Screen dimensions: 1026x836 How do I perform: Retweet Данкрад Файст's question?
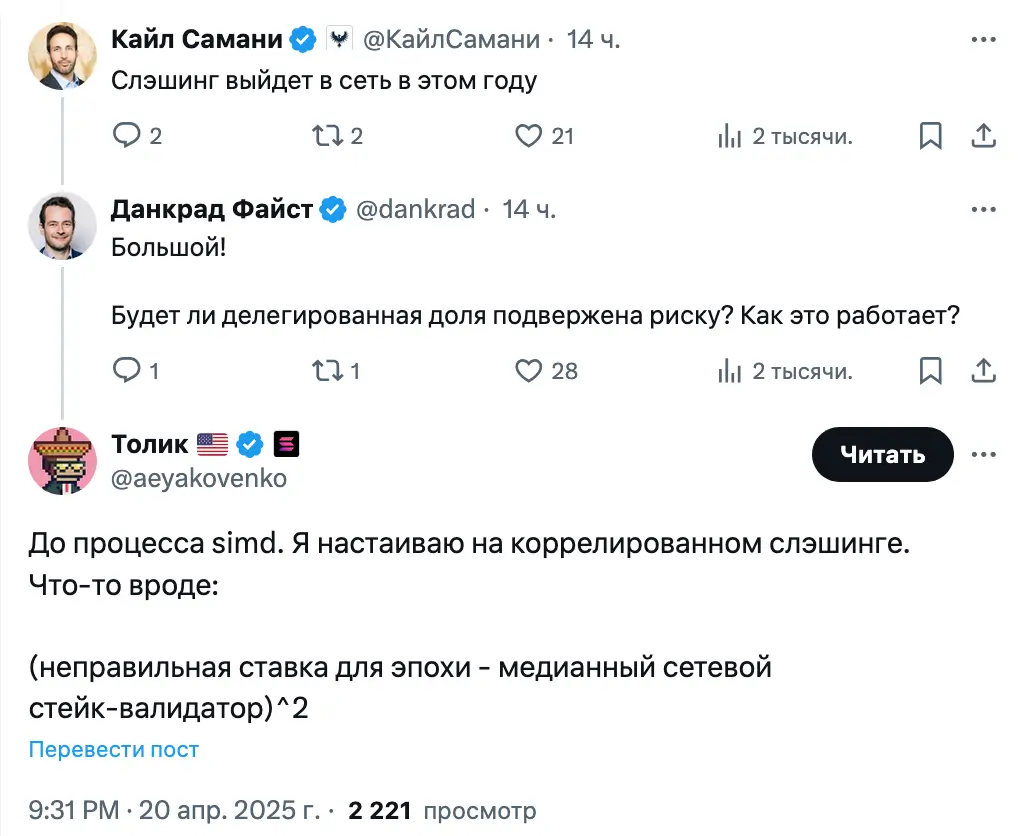[x=329, y=371]
